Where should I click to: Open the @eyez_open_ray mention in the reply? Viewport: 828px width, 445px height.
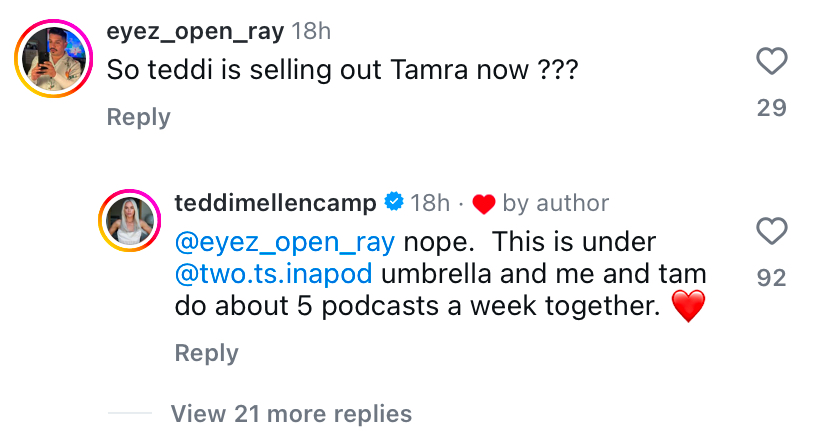[x=285, y=241]
